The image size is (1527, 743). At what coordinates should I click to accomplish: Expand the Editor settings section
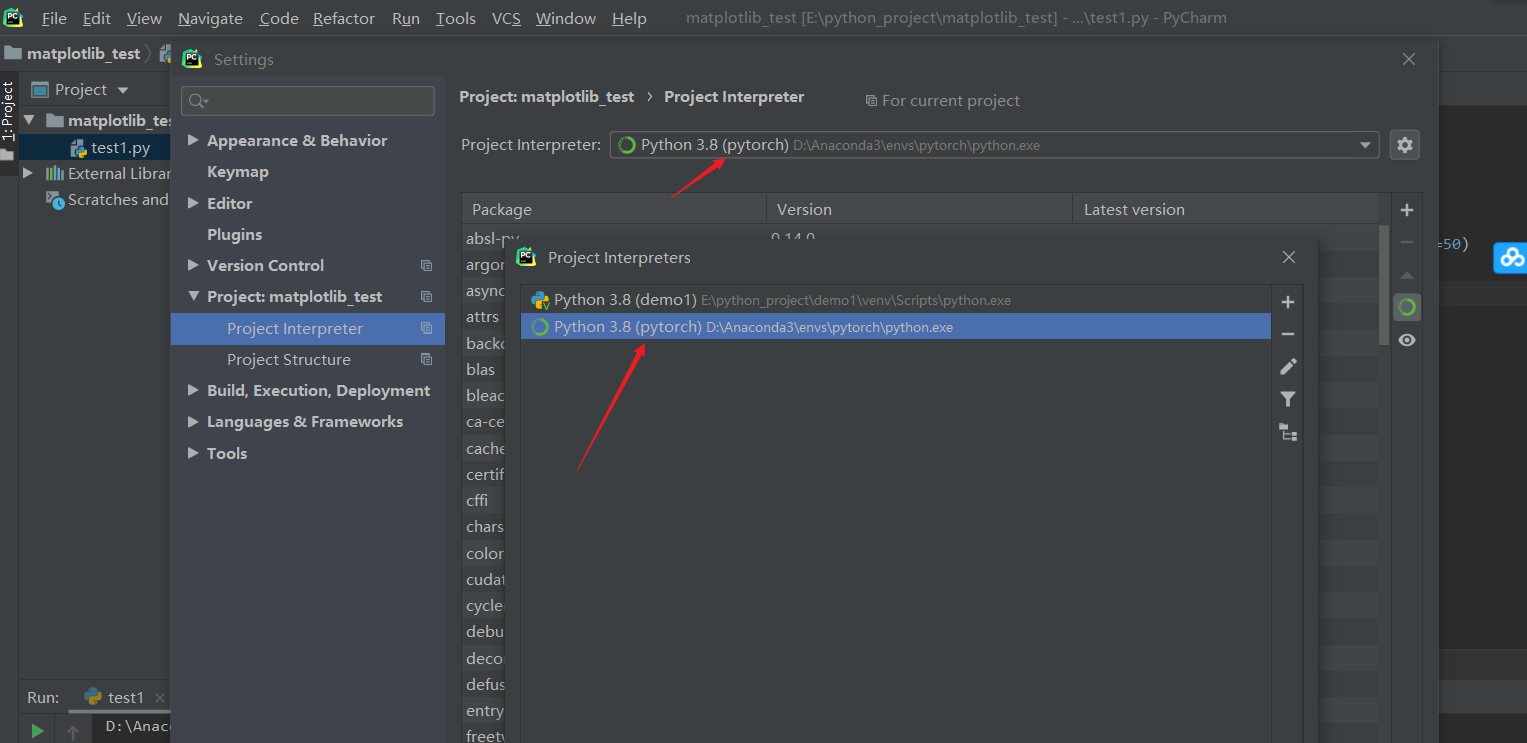pos(193,203)
